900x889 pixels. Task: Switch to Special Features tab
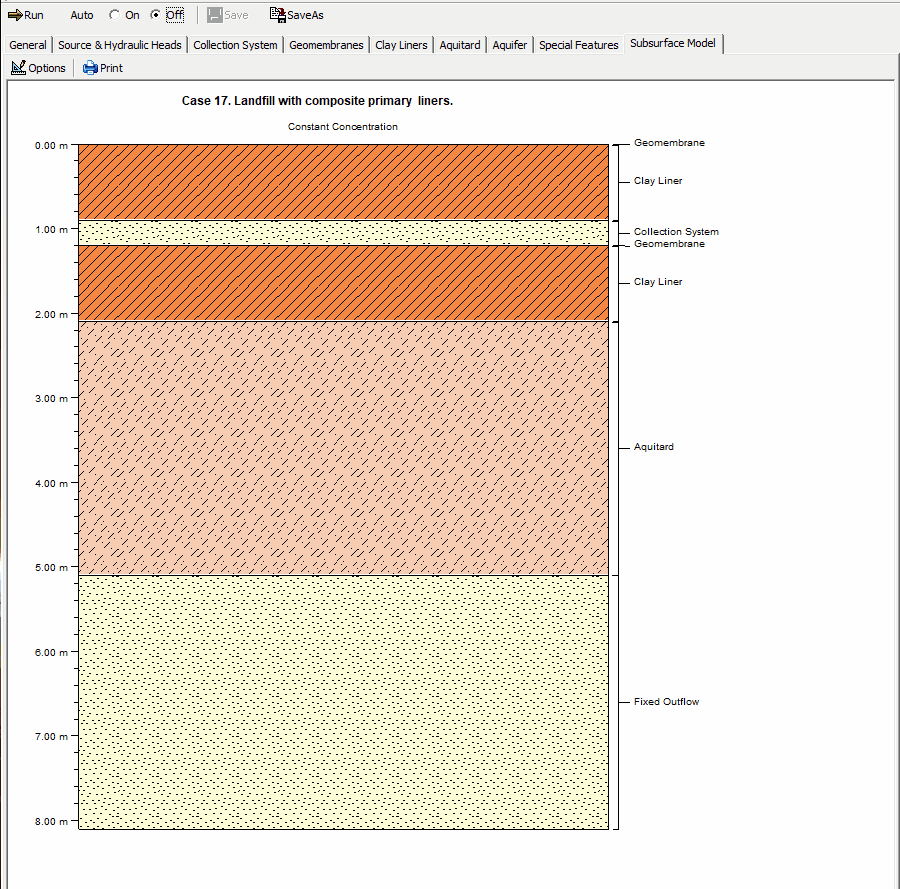(x=579, y=45)
